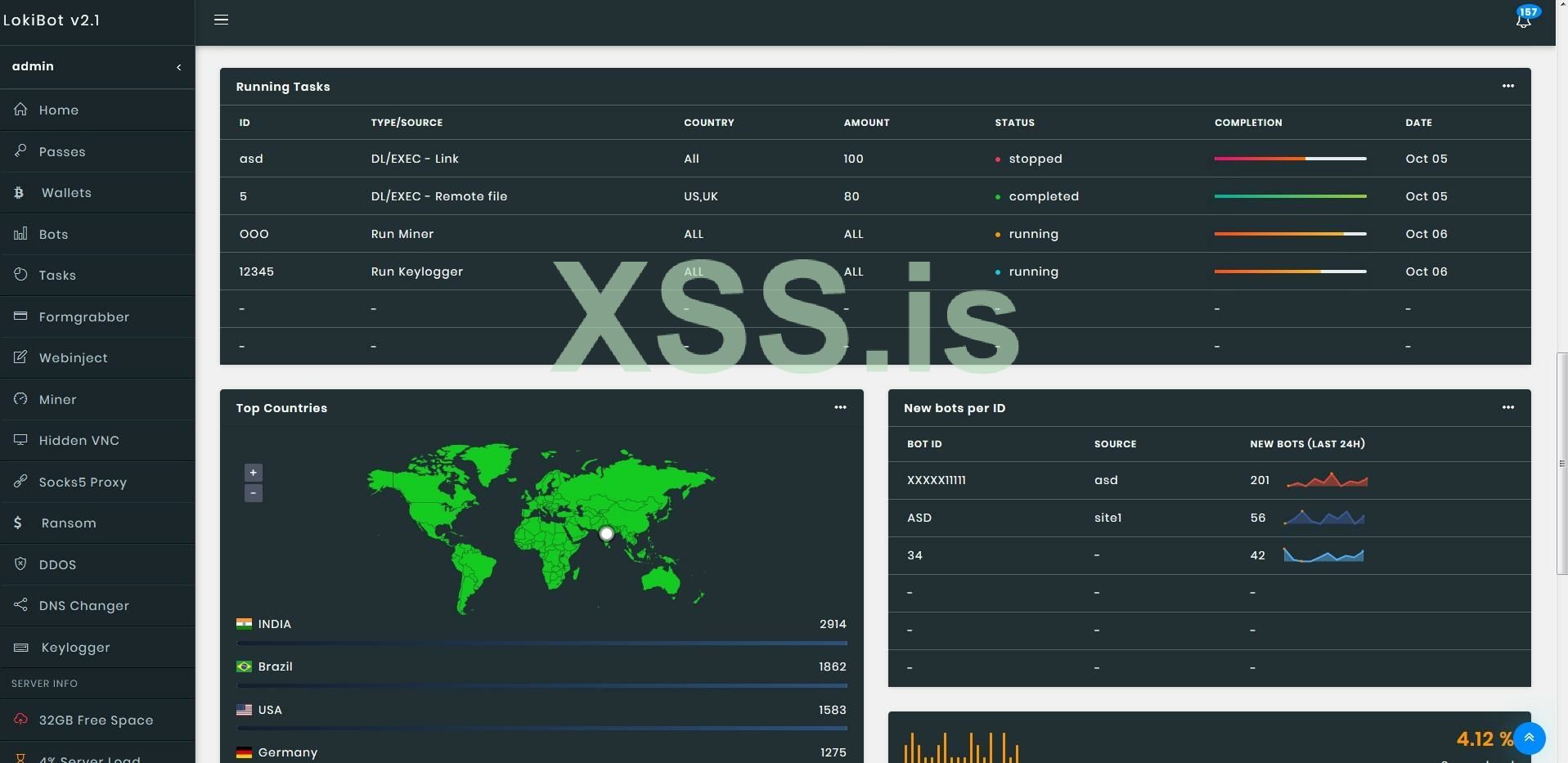Screen dimensions: 1568x763
Task: Open notifications bell showing 157
Action: [1524, 20]
